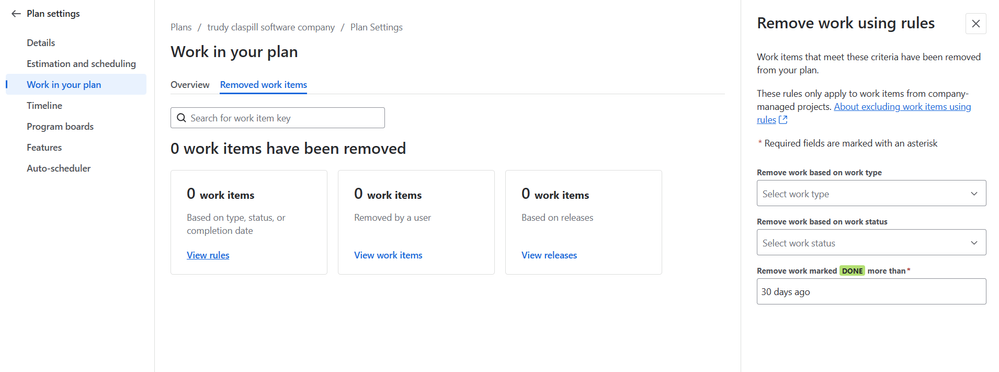
Task: Click chevron of Select work type field
Action: [974, 194]
